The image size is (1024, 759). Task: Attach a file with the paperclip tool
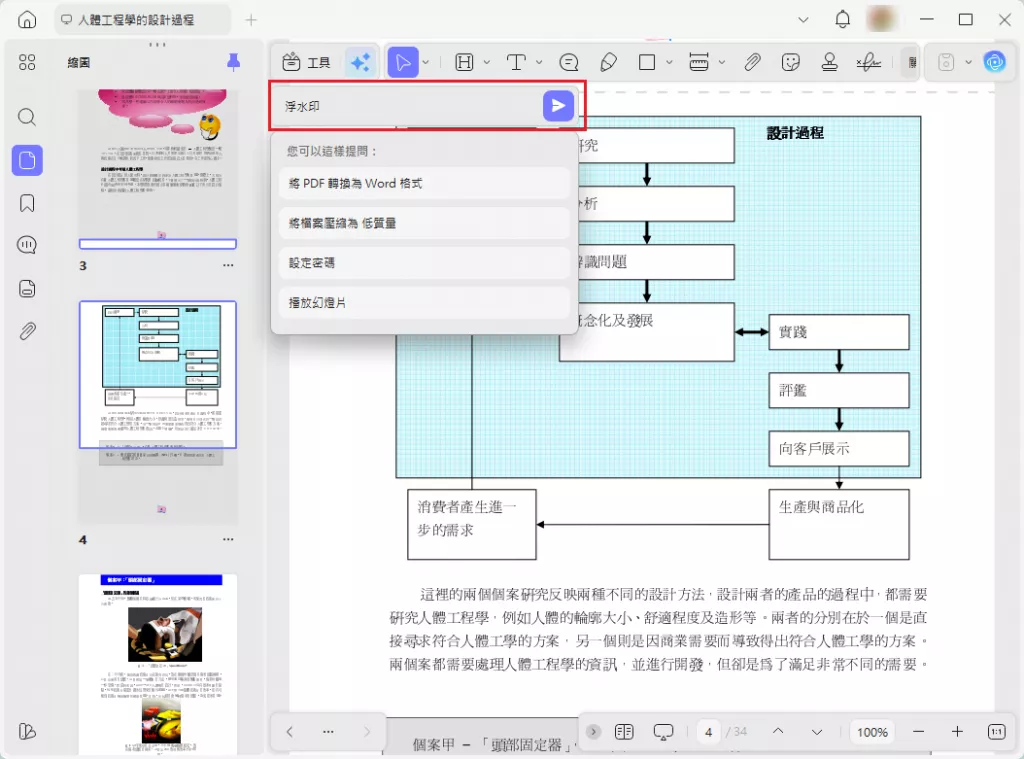click(x=752, y=62)
